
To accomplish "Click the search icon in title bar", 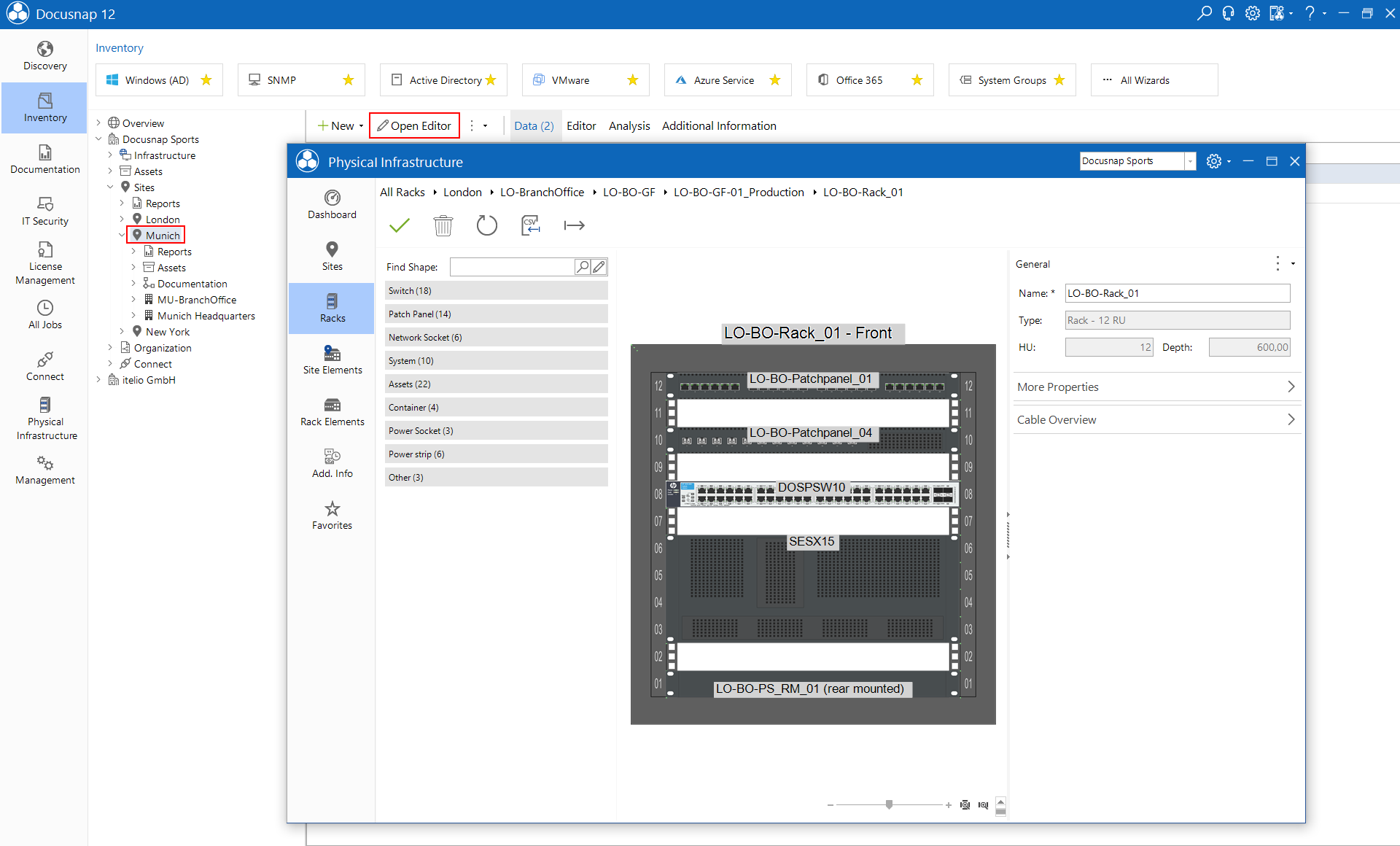I will (1205, 13).
